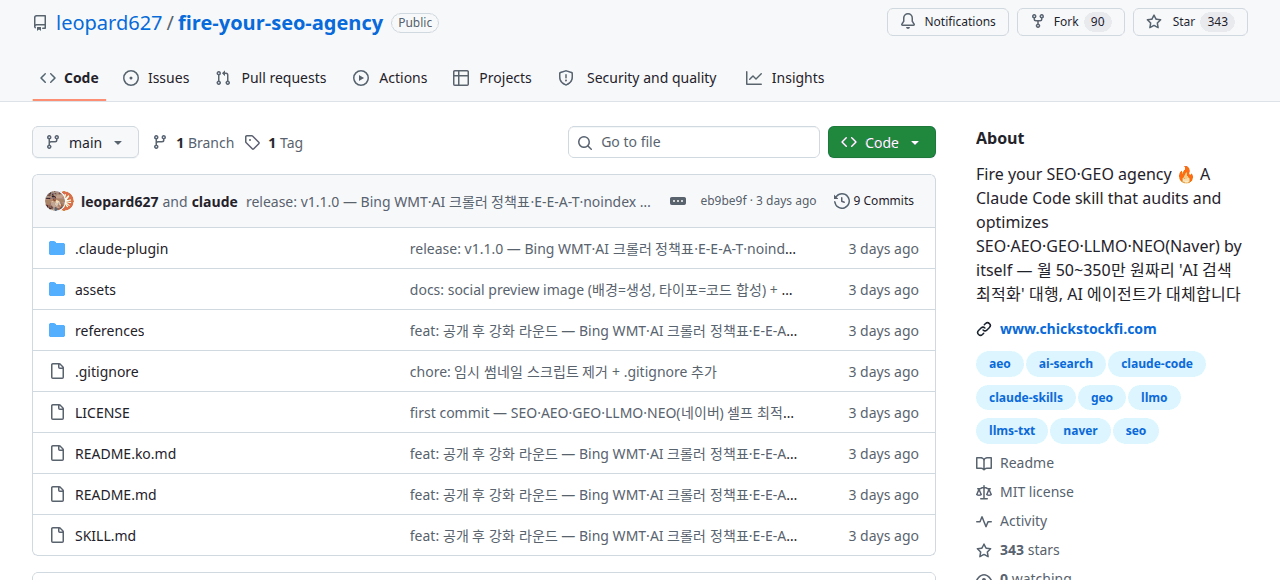Click the README.ko.md file icon
This screenshot has height=580, width=1280.
[x=57, y=454]
